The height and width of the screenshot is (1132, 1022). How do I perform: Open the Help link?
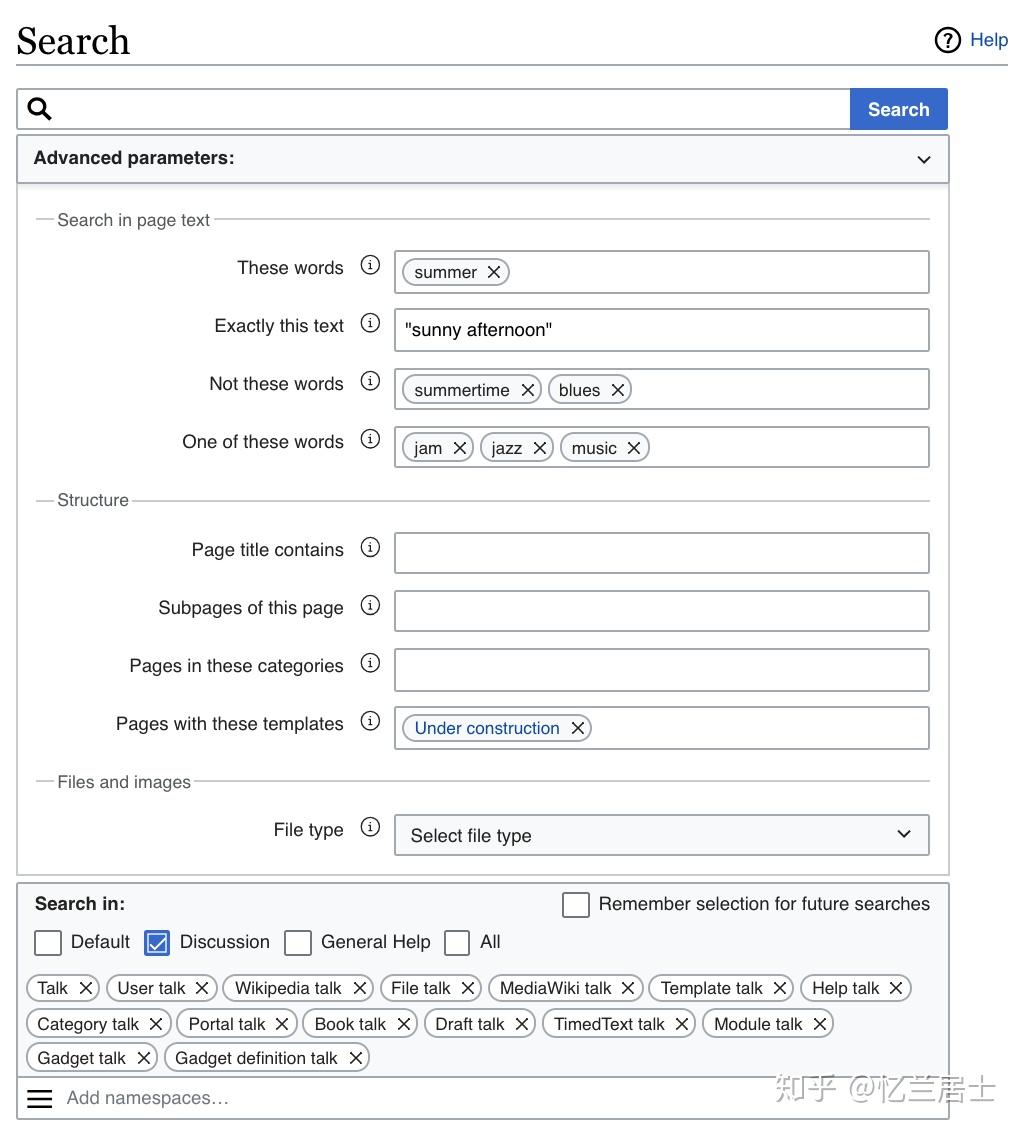[x=988, y=40]
